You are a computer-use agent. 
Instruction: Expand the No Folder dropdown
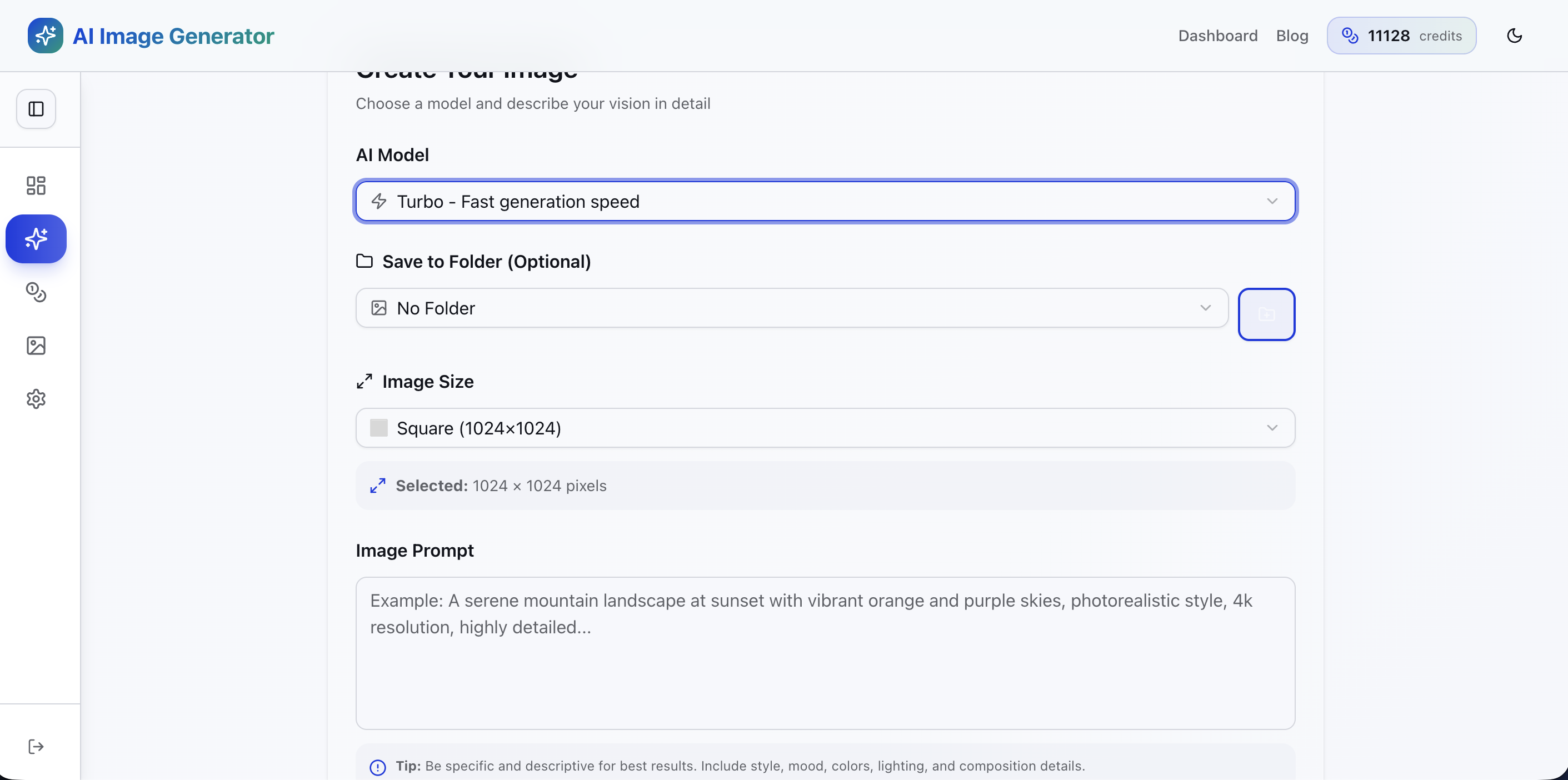click(x=791, y=308)
